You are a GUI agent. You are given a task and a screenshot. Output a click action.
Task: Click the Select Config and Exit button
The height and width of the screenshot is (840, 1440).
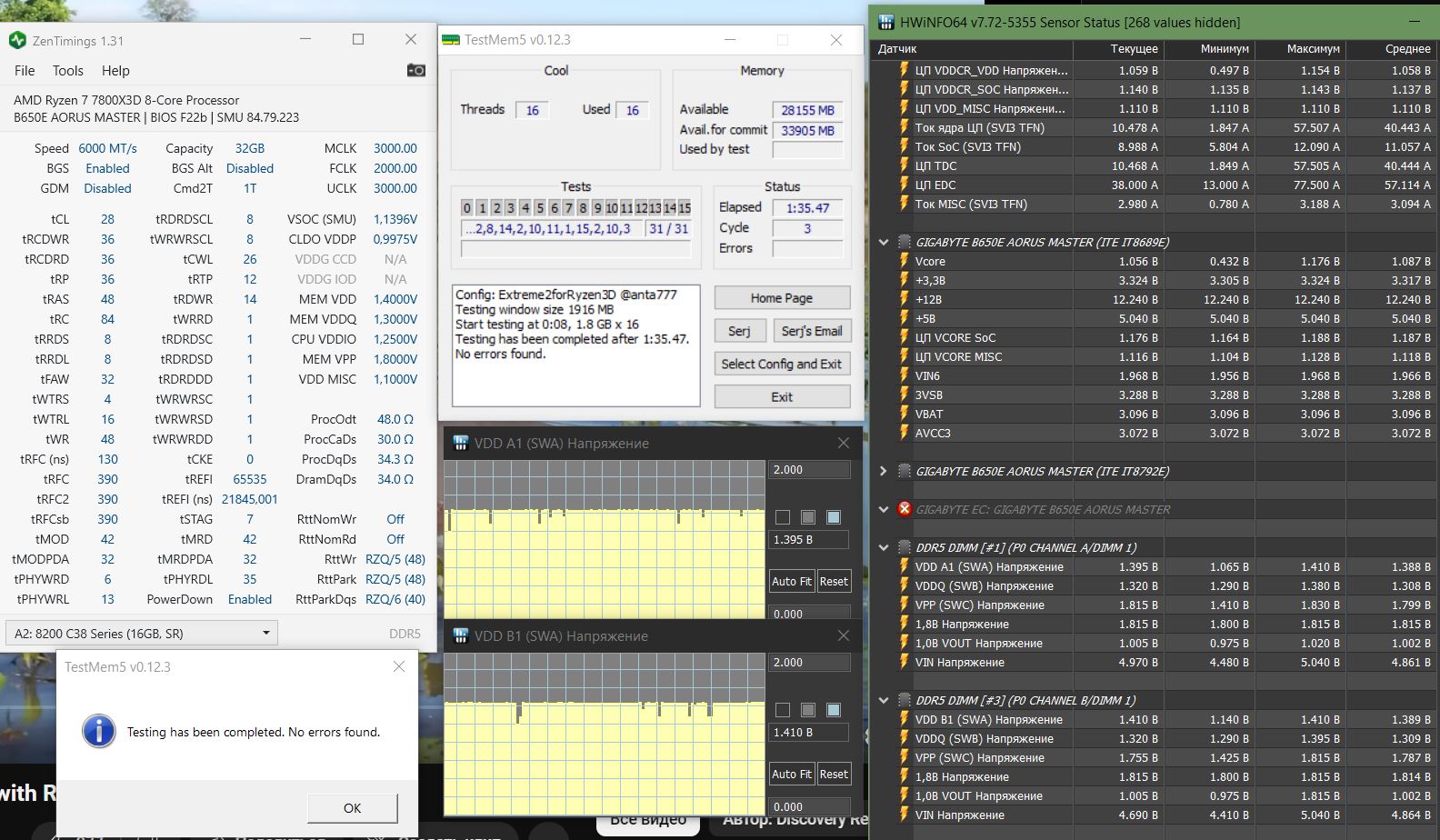point(781,364)
